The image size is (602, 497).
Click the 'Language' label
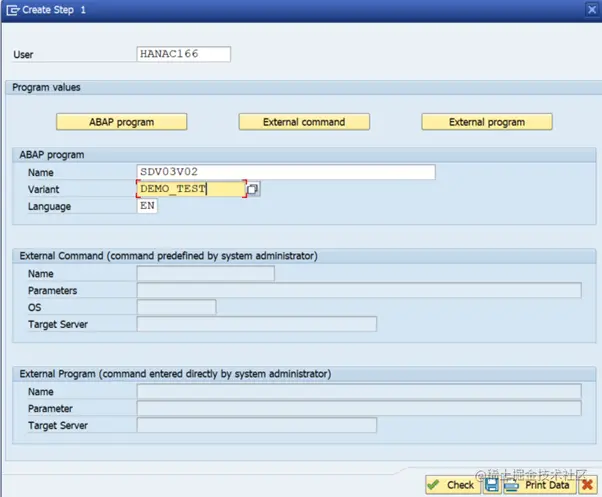tap(50, 206)
